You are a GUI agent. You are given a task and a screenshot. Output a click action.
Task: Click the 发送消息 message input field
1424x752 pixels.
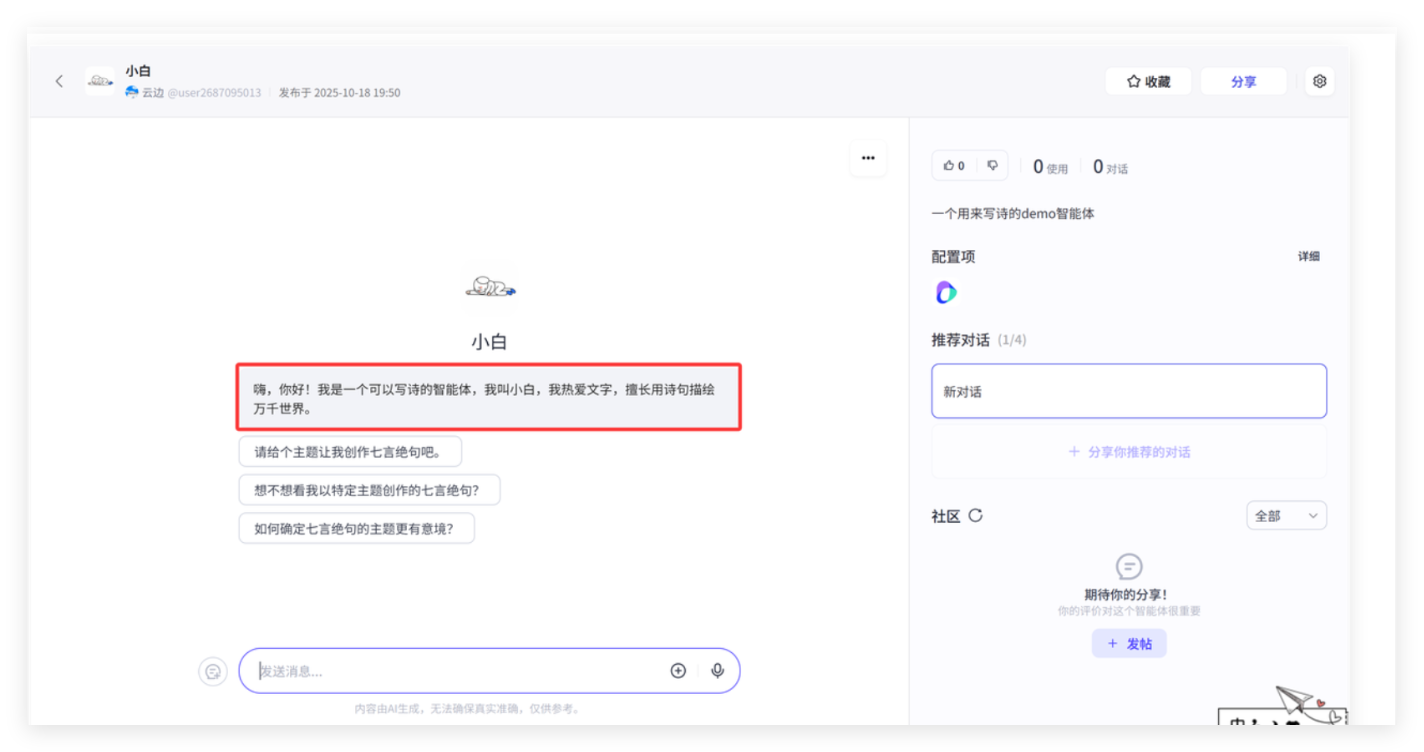(x=455, y=671)
